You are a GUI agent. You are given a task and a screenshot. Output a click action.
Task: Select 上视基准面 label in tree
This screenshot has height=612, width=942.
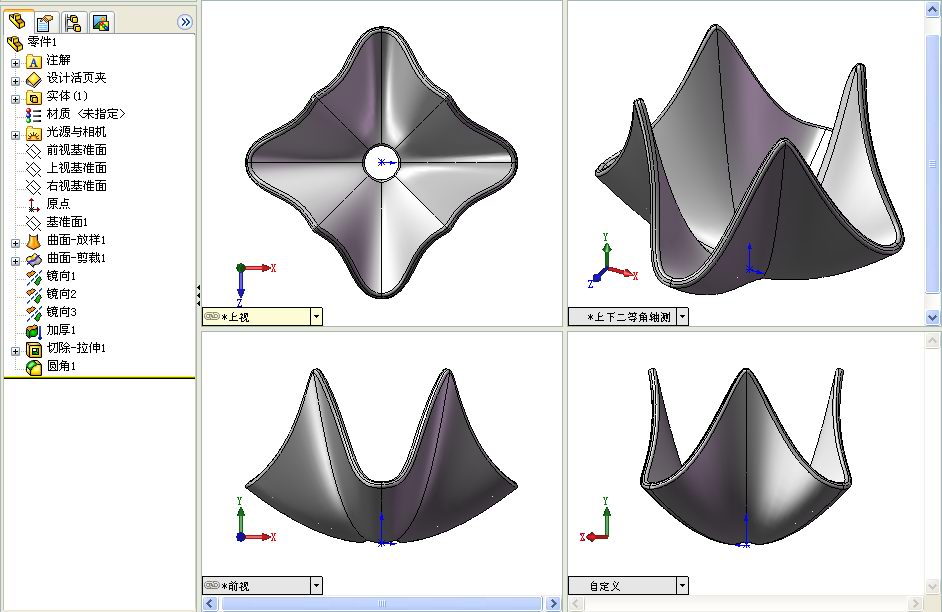[76, 168]
